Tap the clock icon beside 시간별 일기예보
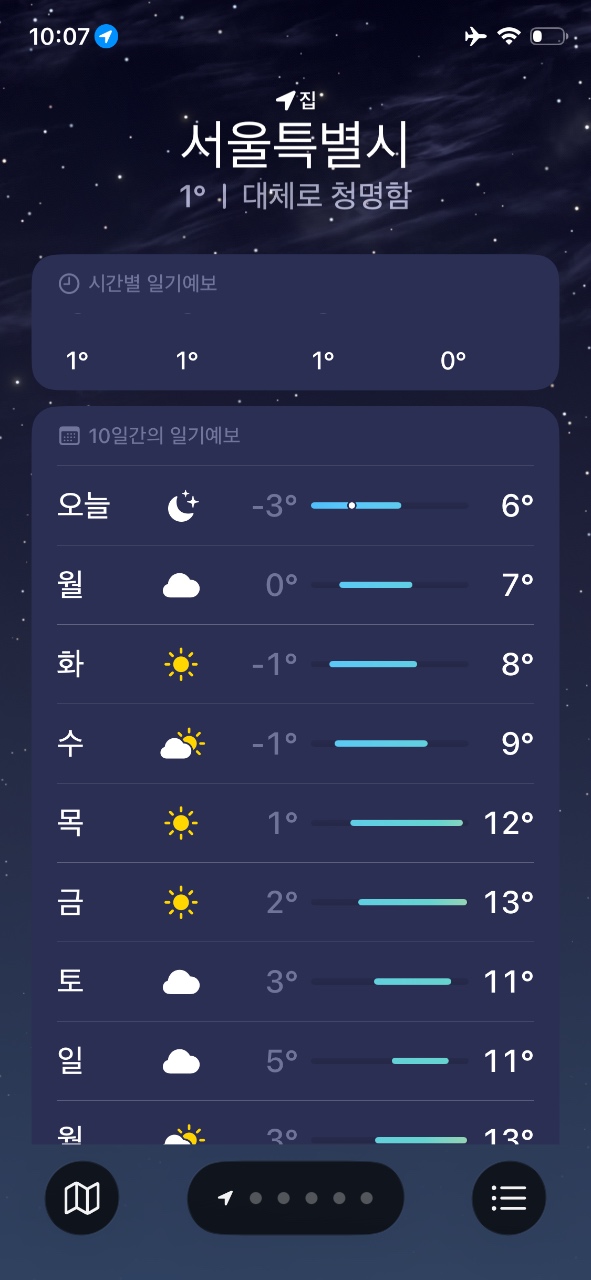Image resolution: width=591 pixels, height=1280 pixels. pos(69,284)
